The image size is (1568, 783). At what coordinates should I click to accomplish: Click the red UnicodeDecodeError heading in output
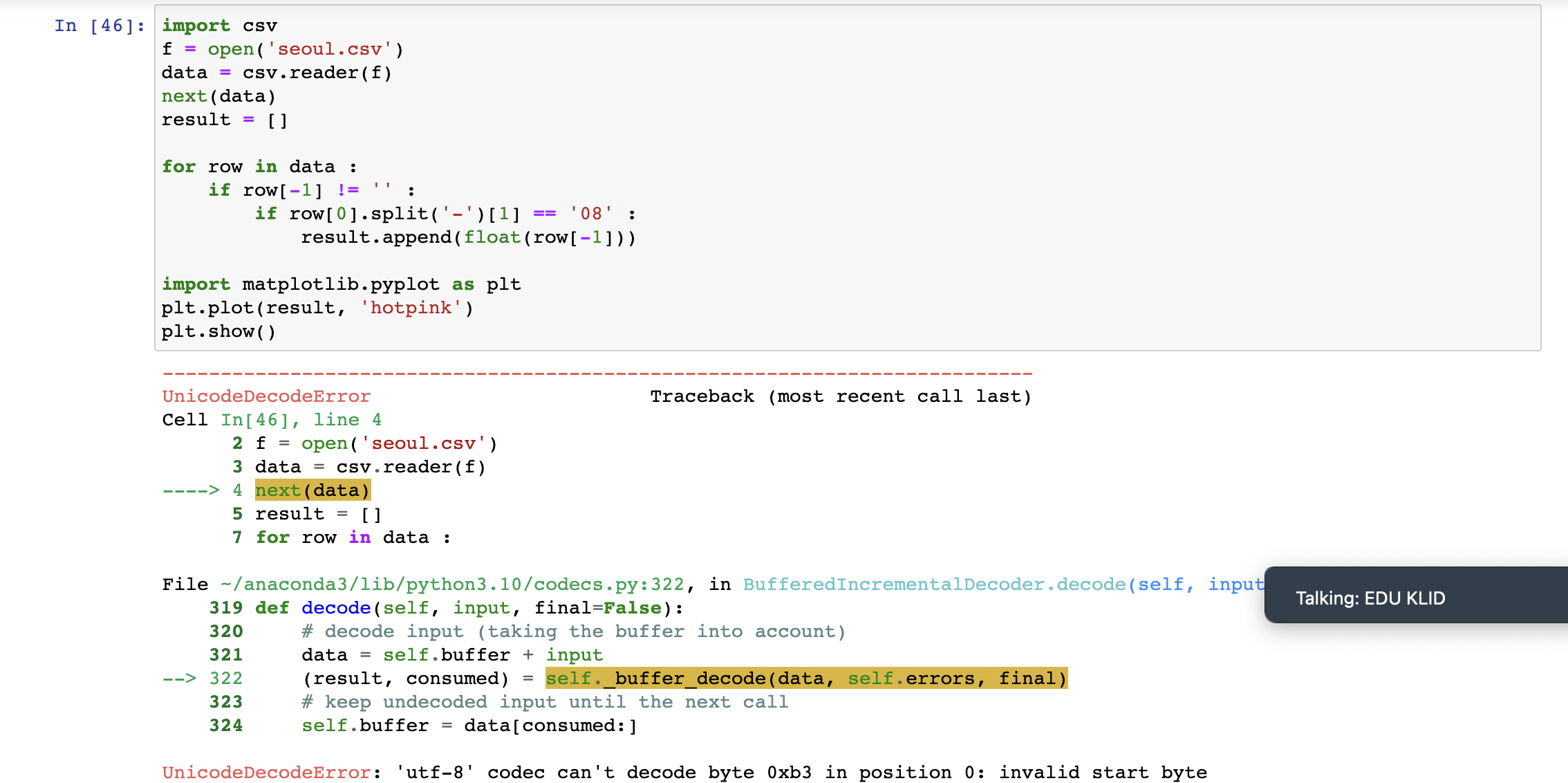click(x=266, y=397)
